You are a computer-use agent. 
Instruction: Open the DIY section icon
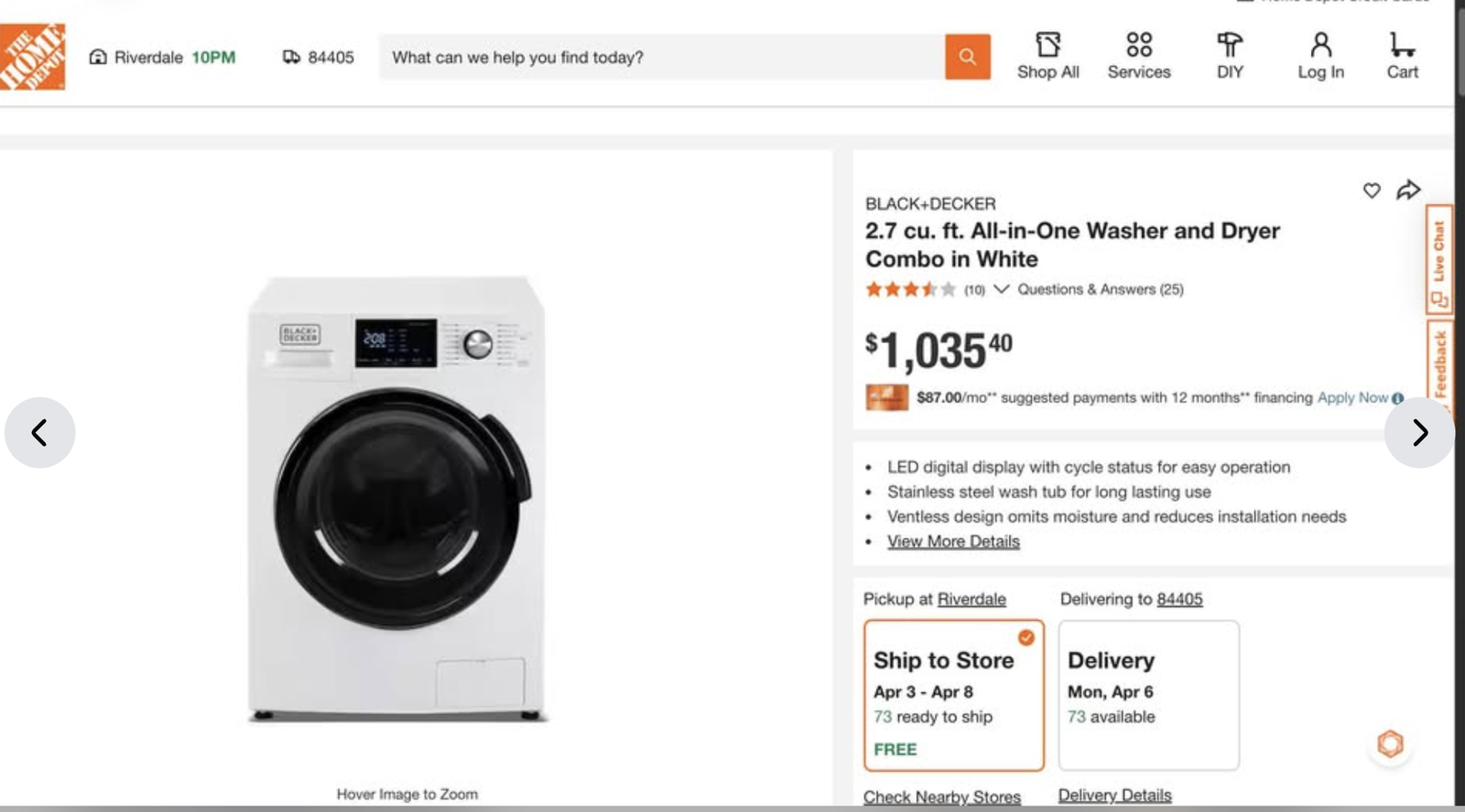(x=1230, y=56)
